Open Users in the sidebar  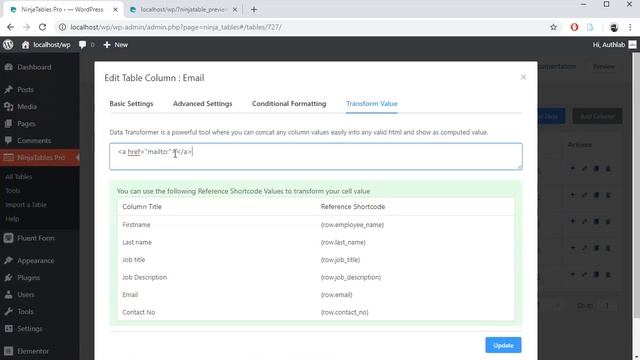pos(26,294)
